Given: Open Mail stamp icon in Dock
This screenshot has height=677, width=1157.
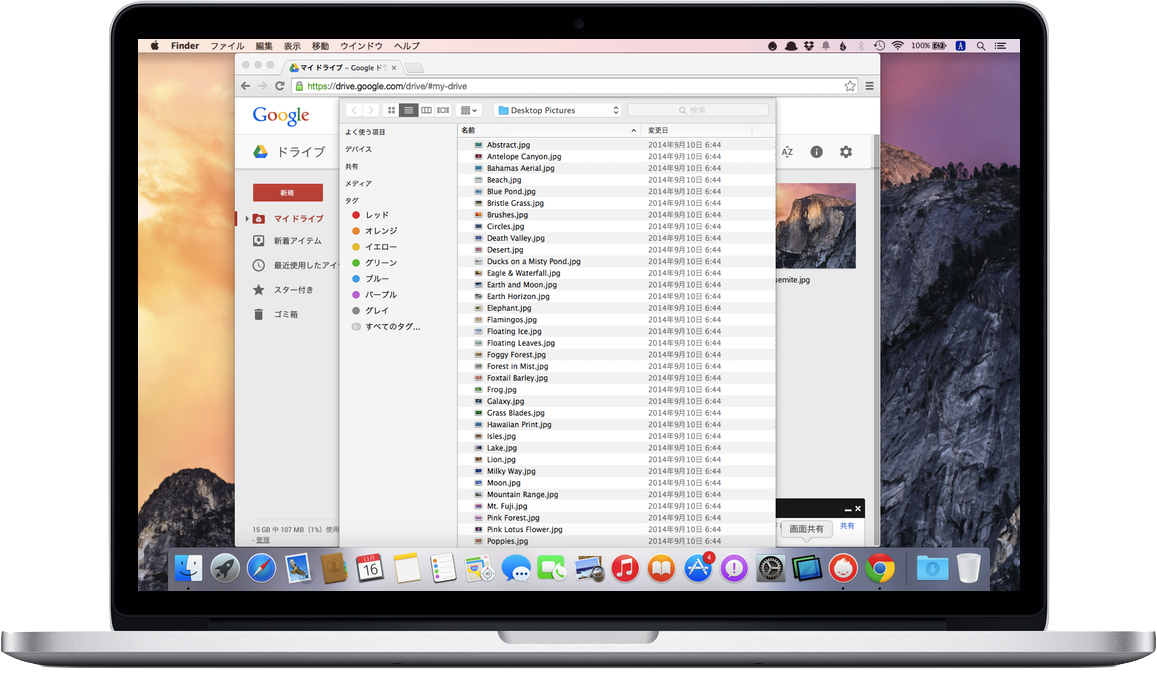Looking at the screenshot, I should [x=297, y=568].
